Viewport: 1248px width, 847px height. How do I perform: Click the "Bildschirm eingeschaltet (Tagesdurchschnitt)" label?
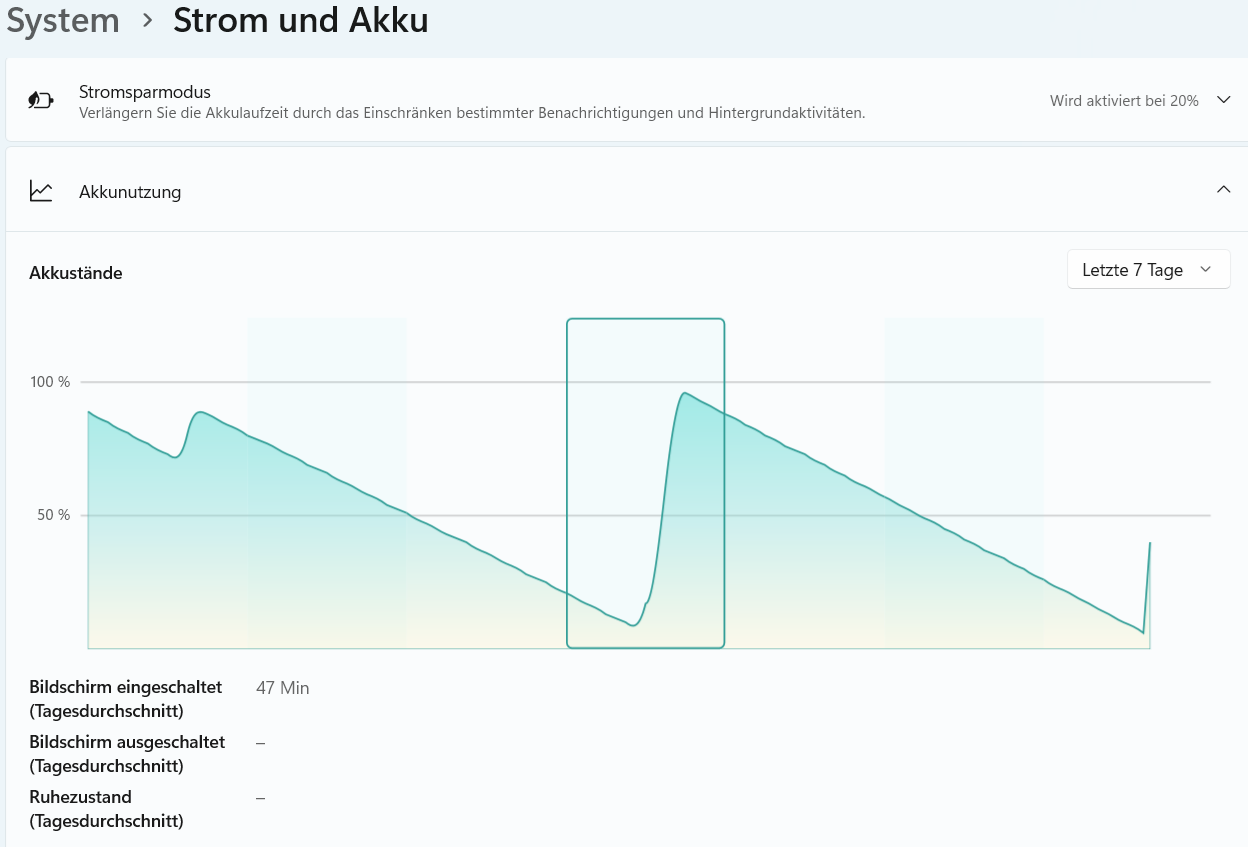pos(126,698)
